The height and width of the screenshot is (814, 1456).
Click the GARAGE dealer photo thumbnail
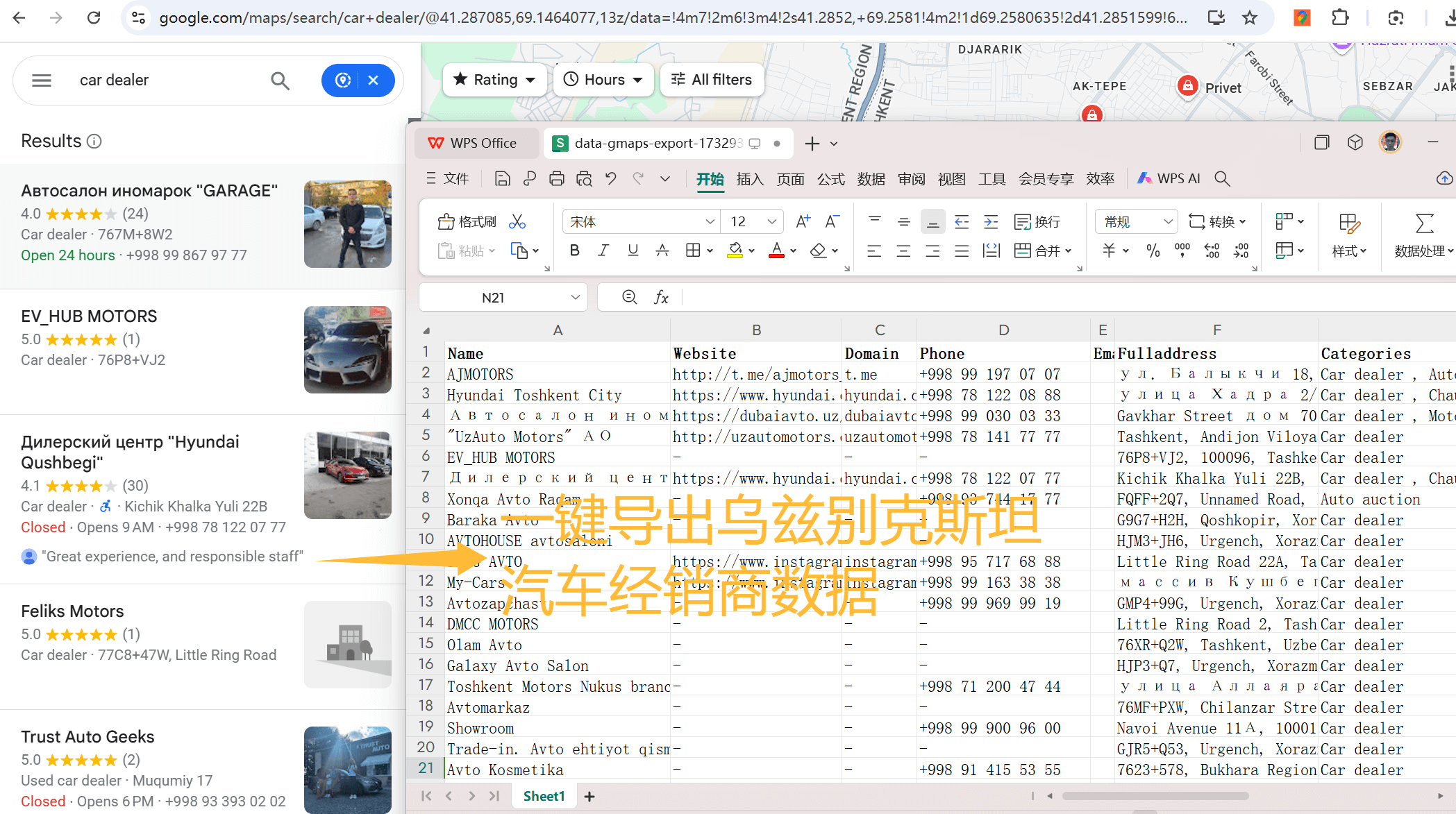[x=348, y=224]
